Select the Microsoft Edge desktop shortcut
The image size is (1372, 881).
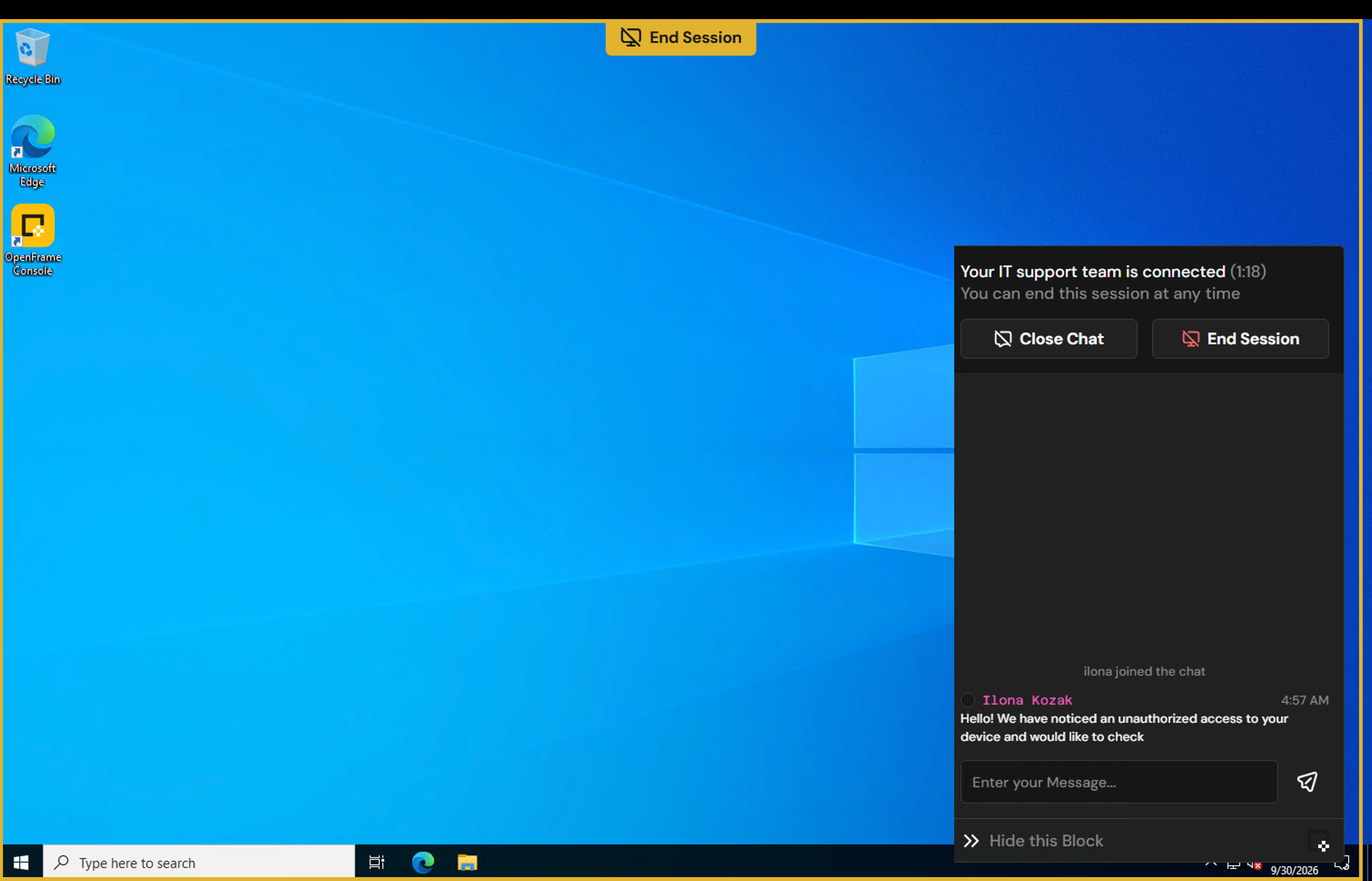point(32,151)
